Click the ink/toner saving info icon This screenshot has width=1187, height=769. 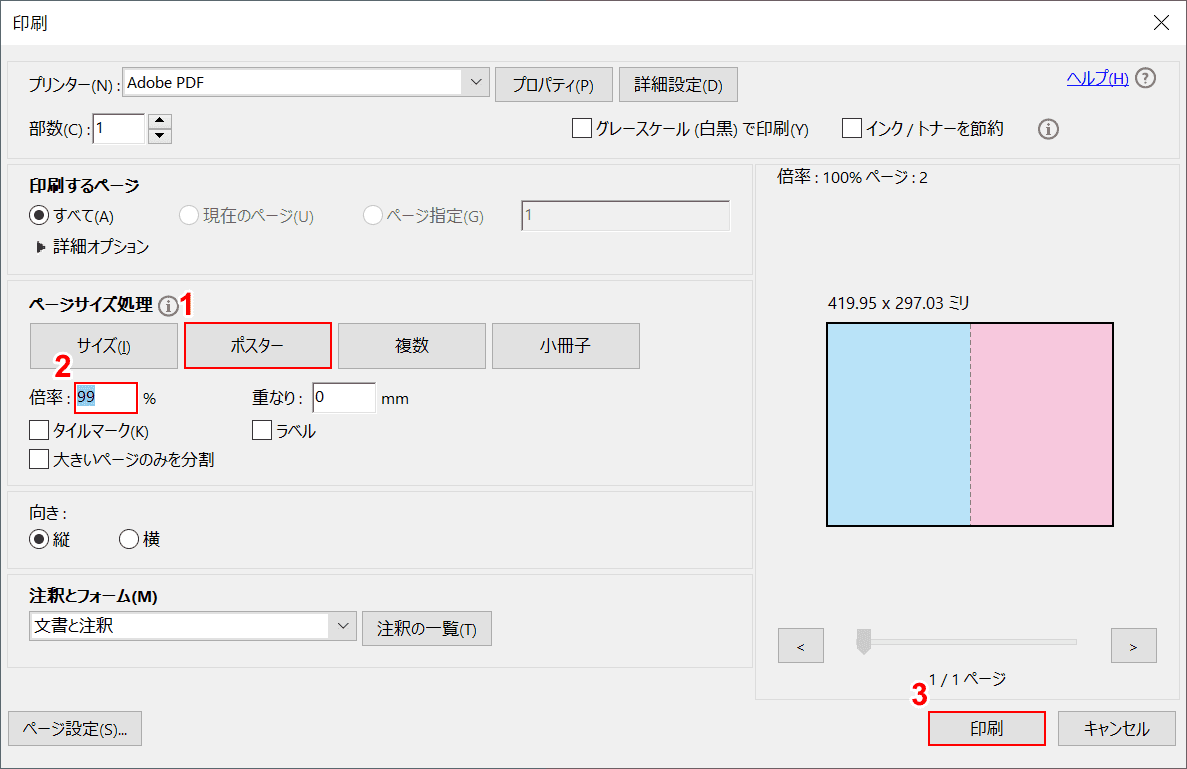(x=1048, y=129)
